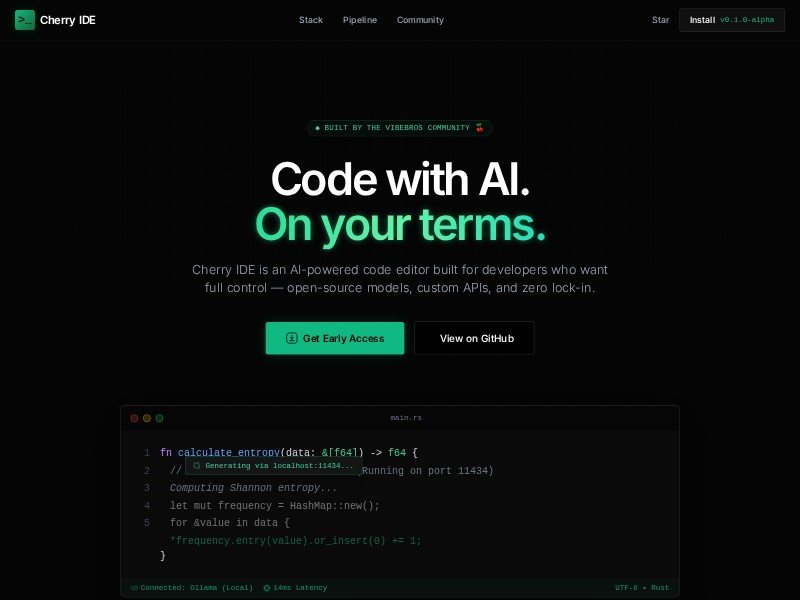This screenshot has width=800, height=600.
Task: Open the Stack section from the navbar
Action: [310, 20]
